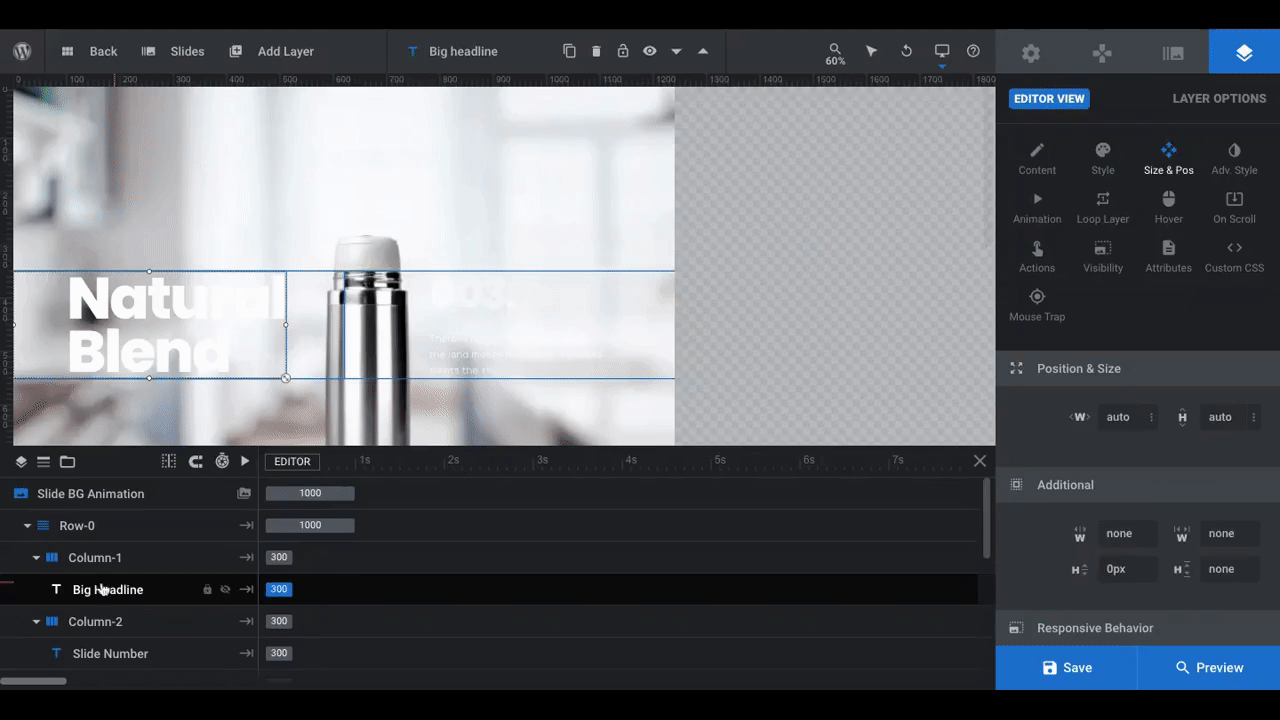Open the Mouse Trap settings
Screen dimensions: 1280x720
(1037, 305)
